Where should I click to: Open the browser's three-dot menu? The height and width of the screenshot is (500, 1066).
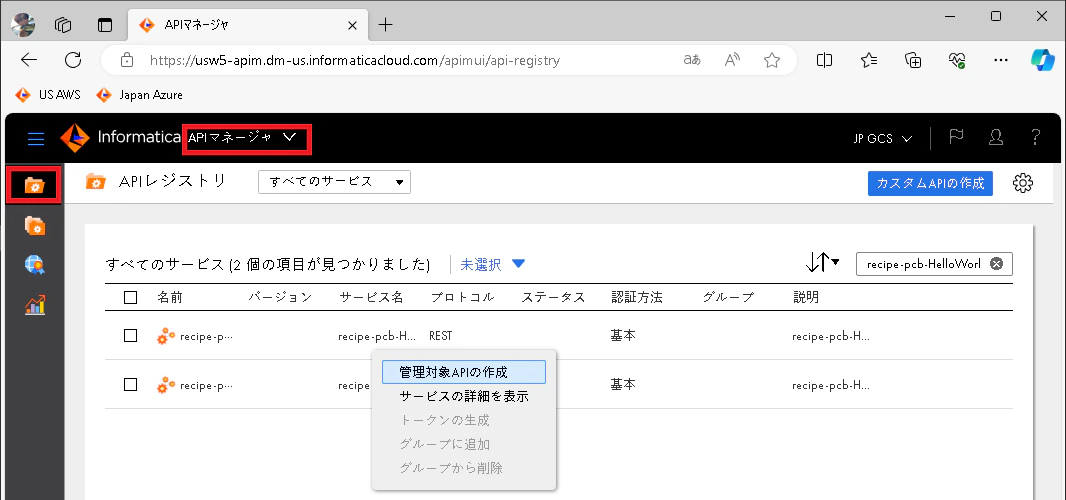click(x=1001, y=60)
